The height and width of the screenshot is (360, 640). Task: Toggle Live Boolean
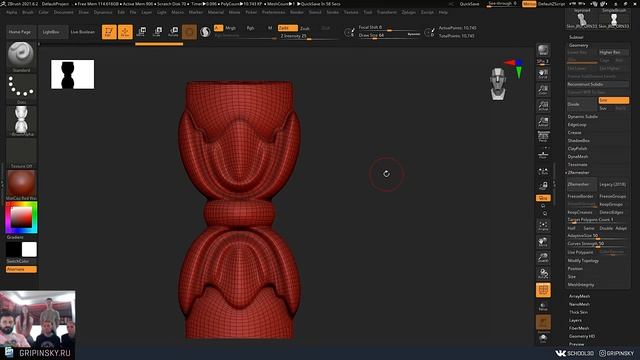[82, 32]
